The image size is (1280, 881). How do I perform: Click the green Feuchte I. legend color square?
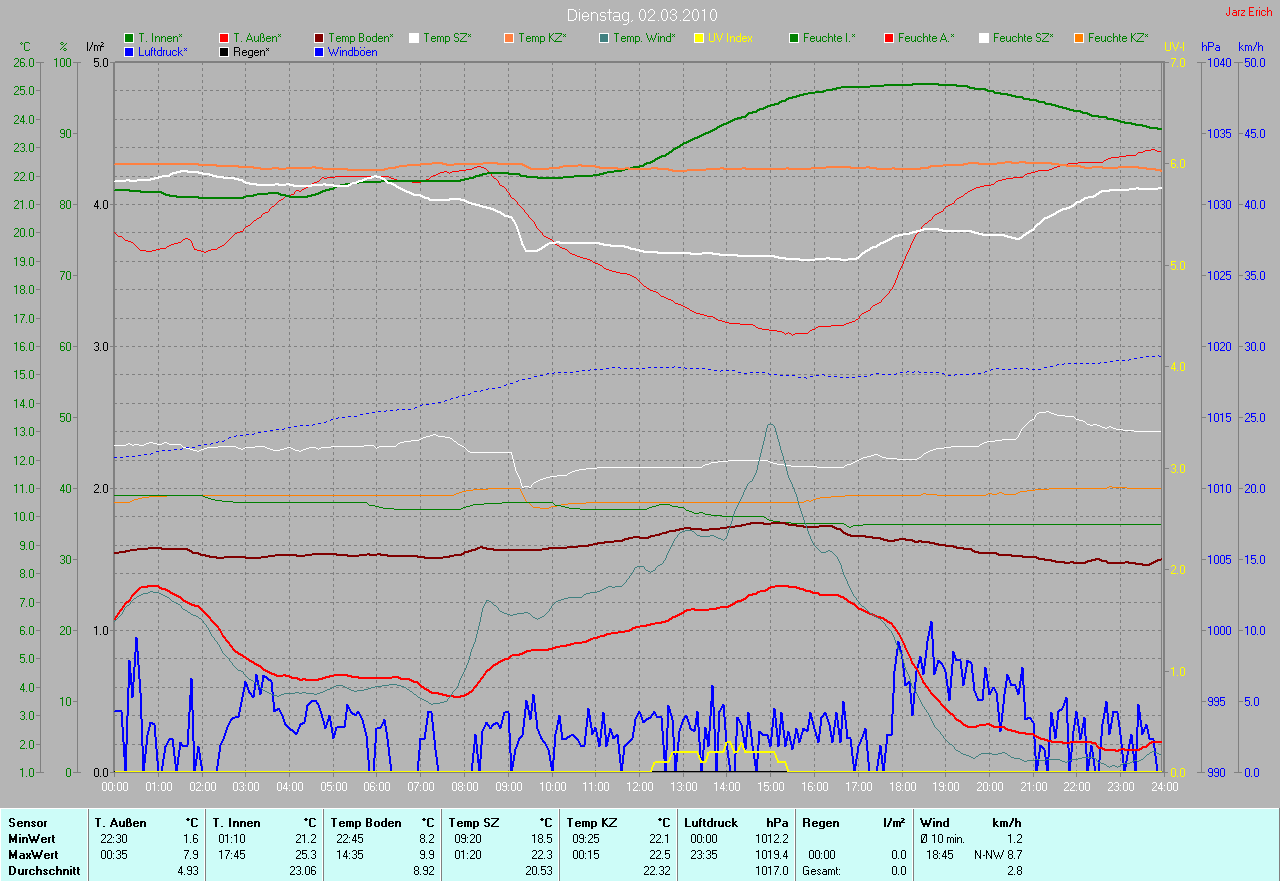794,38
